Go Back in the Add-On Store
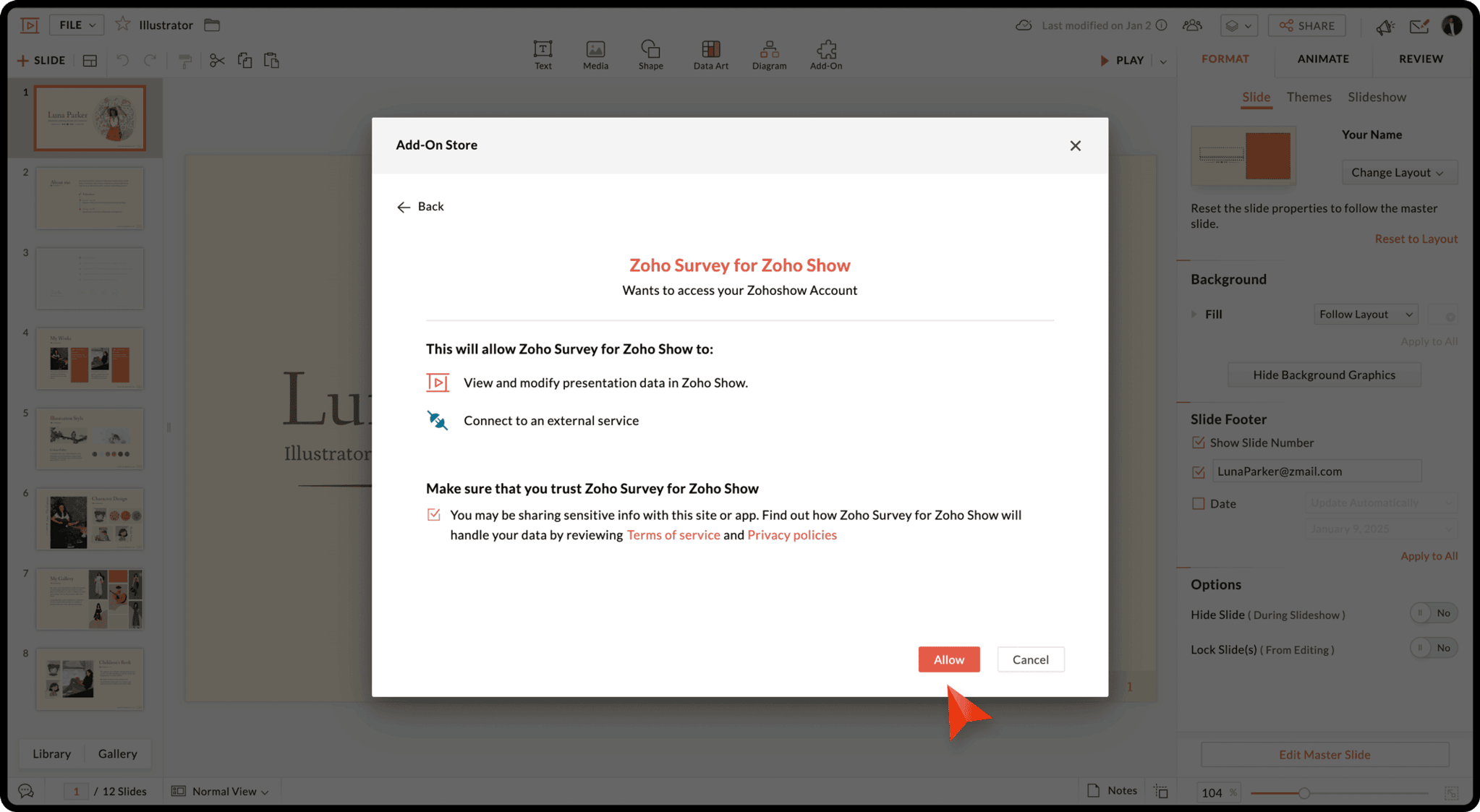 420,207
